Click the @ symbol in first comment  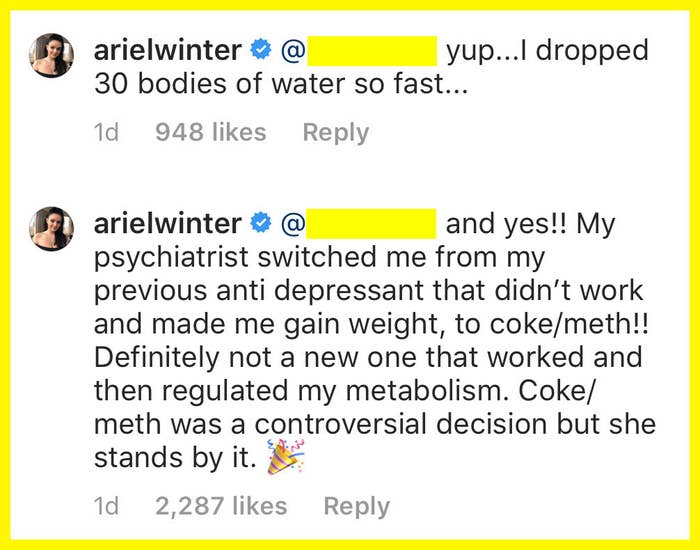[293, 50]
